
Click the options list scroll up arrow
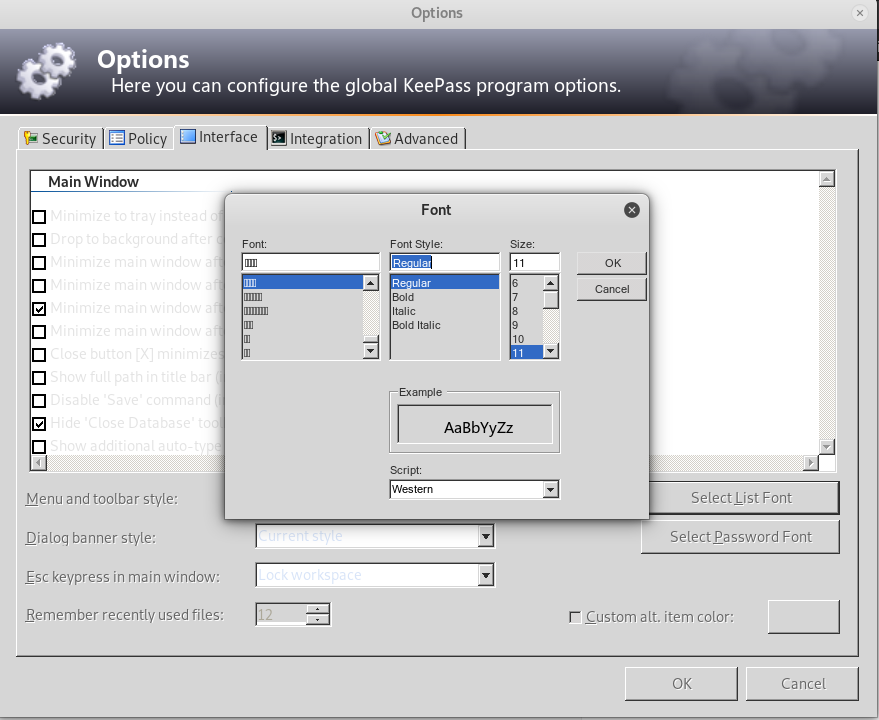point(827,179)
